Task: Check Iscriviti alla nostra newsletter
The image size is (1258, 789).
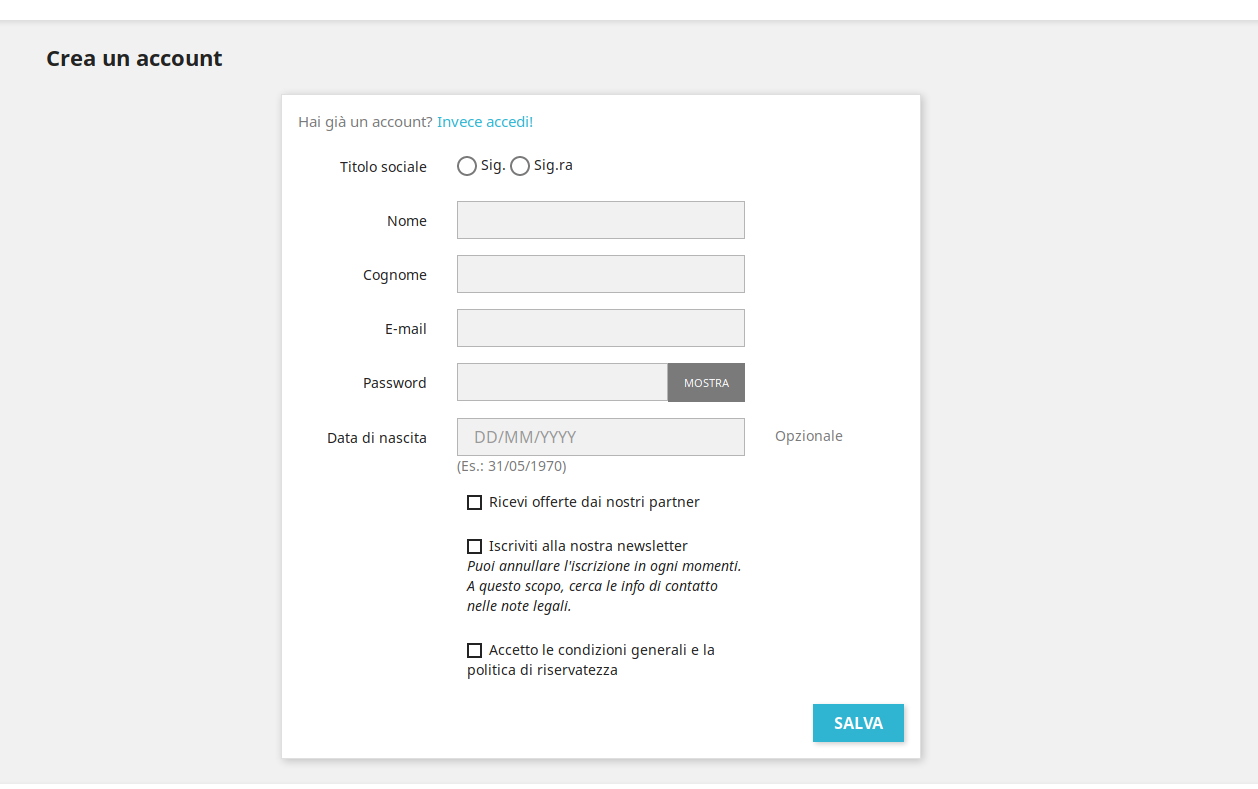Action: coord(475,546)
